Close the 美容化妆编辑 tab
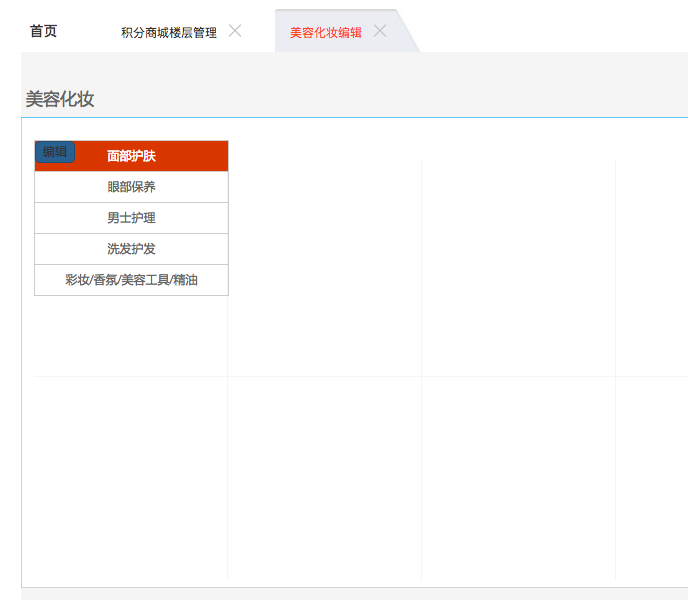This screenshot has width=688, height=600. tap(380, 31)
